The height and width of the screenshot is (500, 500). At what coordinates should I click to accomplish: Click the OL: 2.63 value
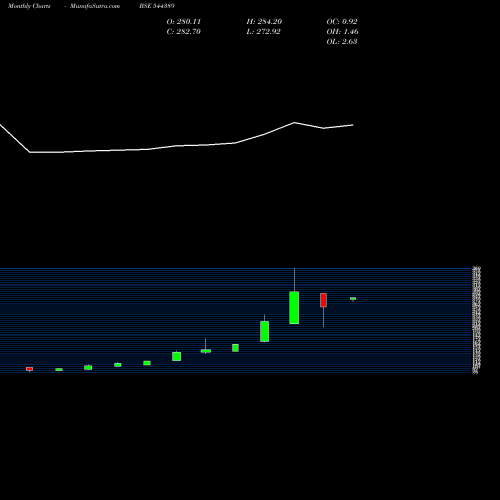click(342, 42)
